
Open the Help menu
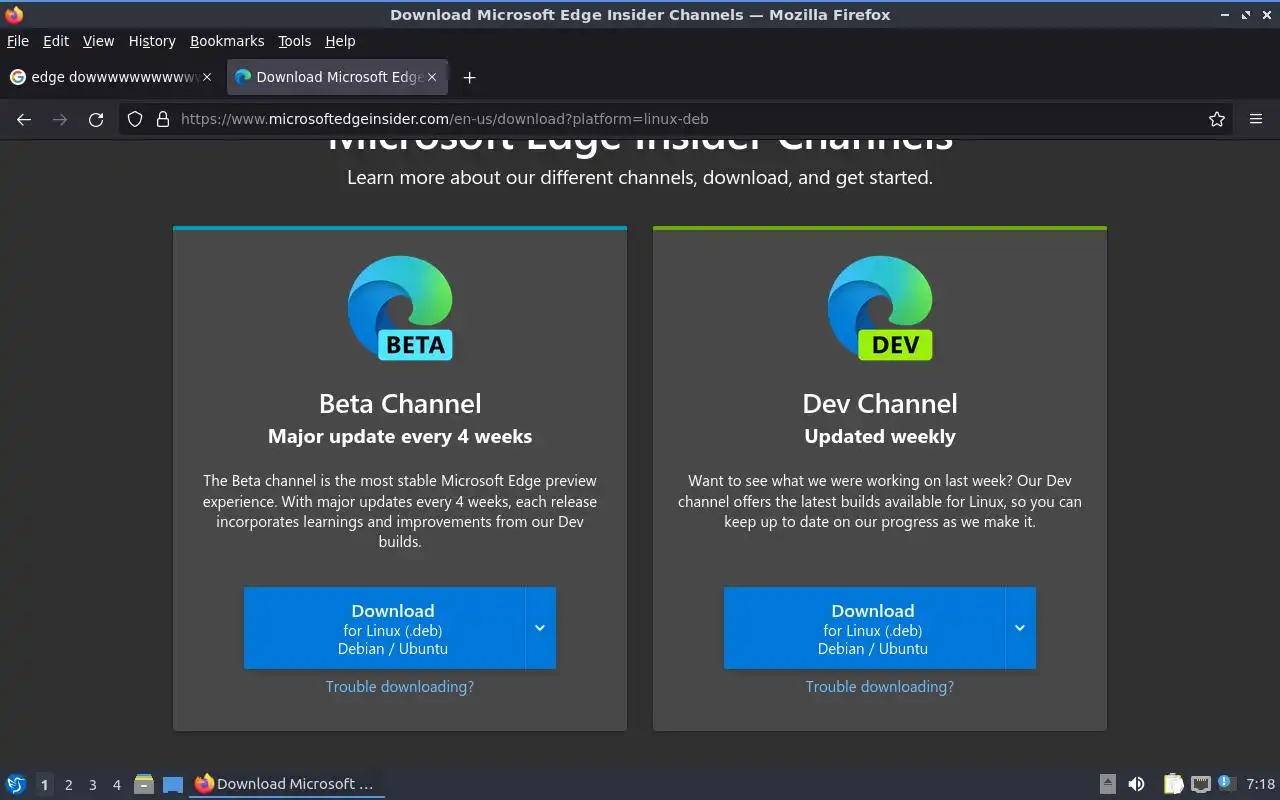(340, 41)
